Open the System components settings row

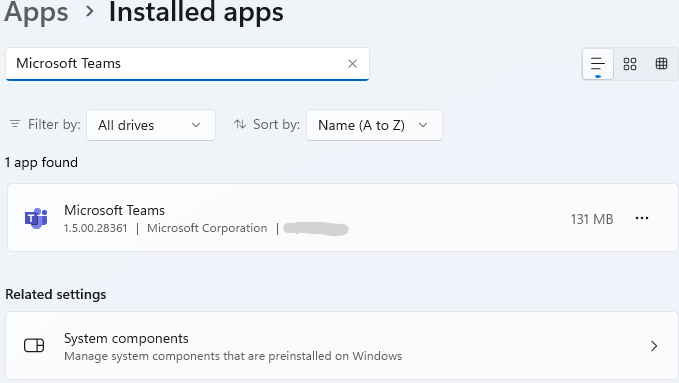pyautogui.click(x=342, y=346)
